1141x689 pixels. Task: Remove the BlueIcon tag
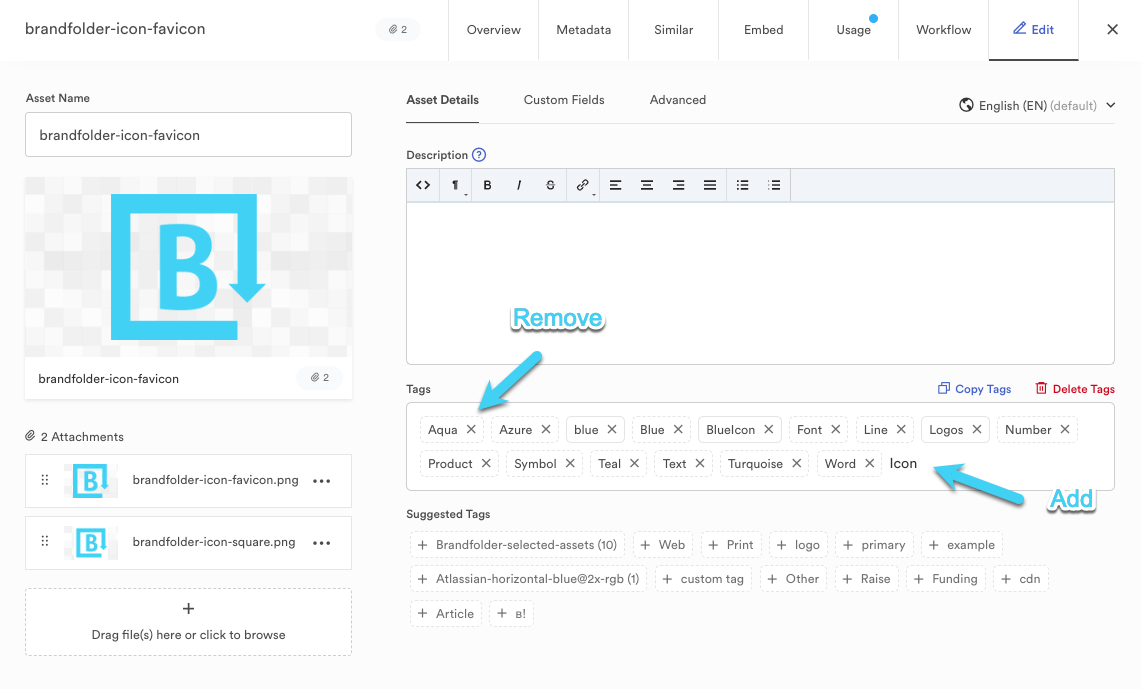pos(768,429)
